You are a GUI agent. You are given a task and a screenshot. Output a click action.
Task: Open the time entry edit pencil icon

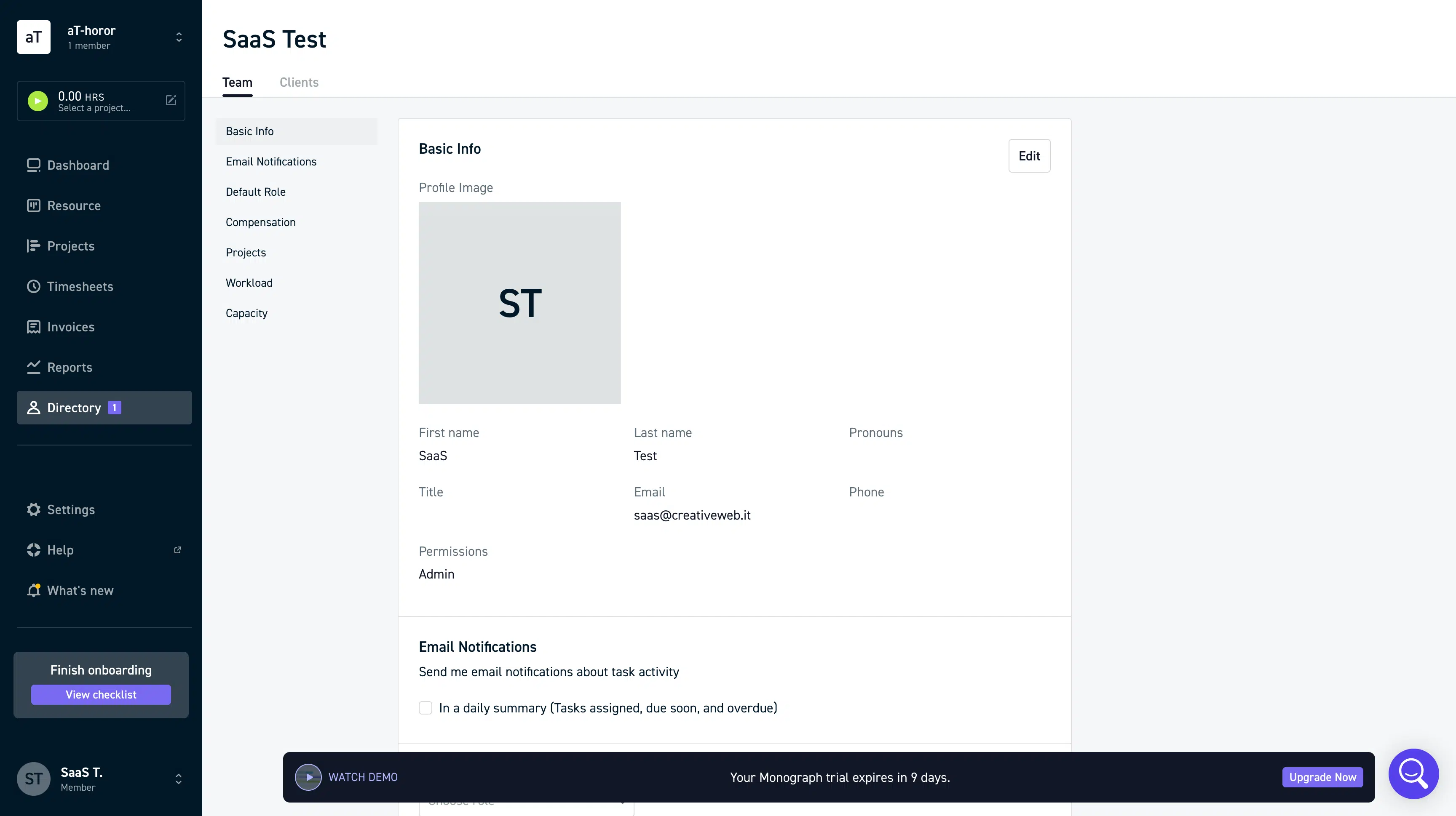[x=171, y=101]
